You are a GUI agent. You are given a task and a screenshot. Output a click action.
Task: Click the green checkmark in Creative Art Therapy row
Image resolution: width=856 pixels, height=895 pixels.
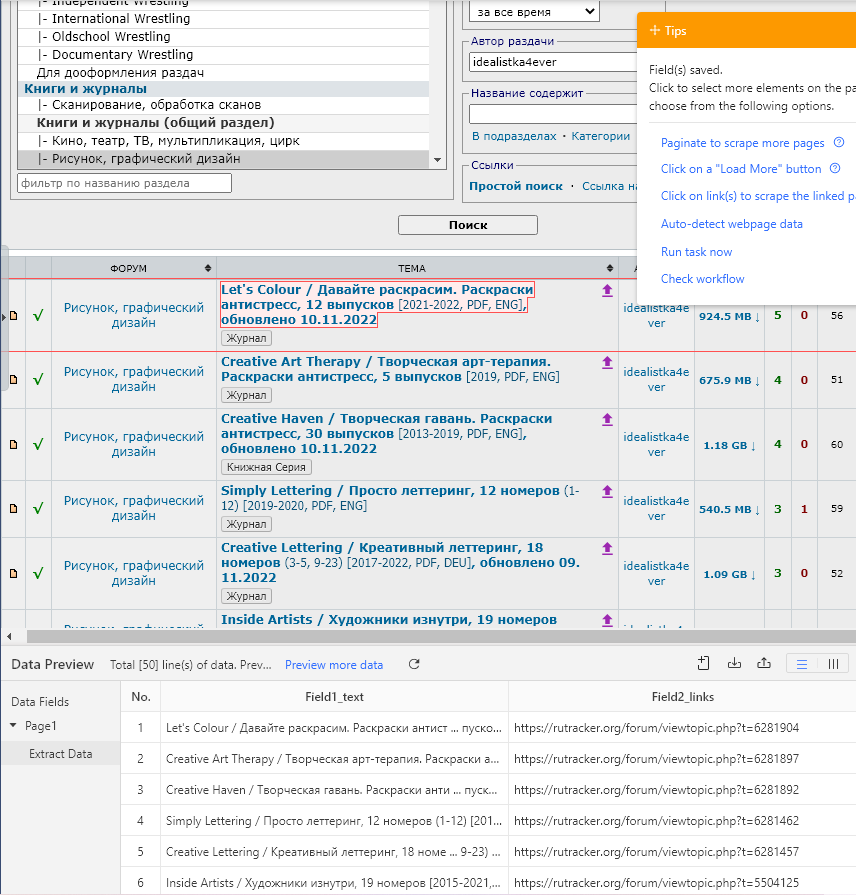38,379
